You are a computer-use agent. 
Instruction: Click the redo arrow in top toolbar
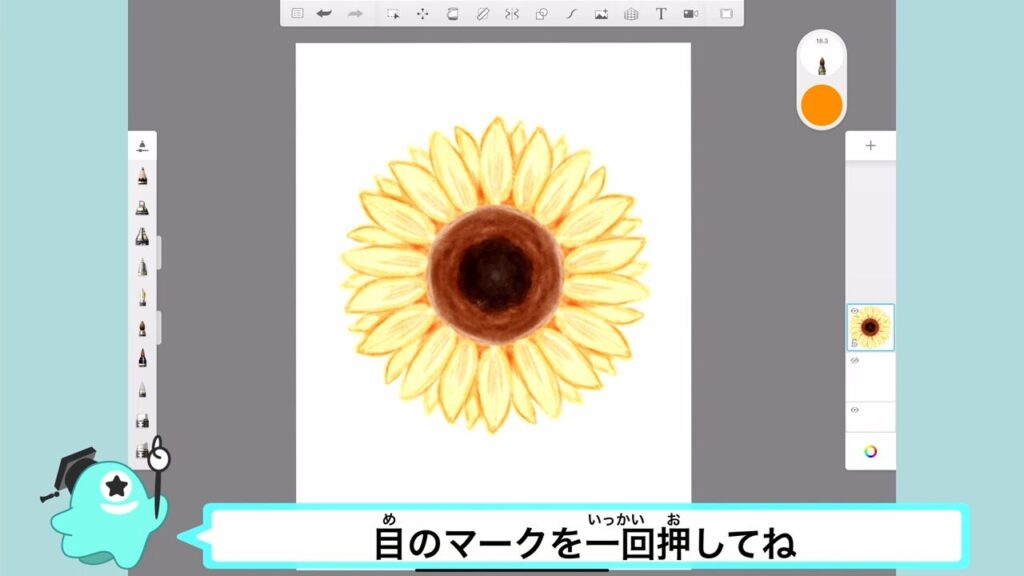(354, 14)
